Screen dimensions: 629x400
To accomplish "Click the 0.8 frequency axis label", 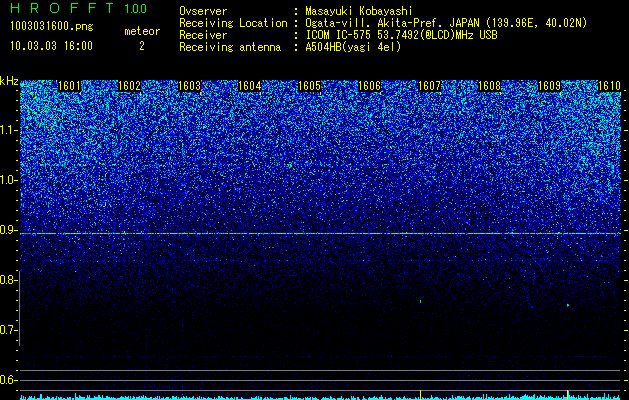I will coord(9,280).
